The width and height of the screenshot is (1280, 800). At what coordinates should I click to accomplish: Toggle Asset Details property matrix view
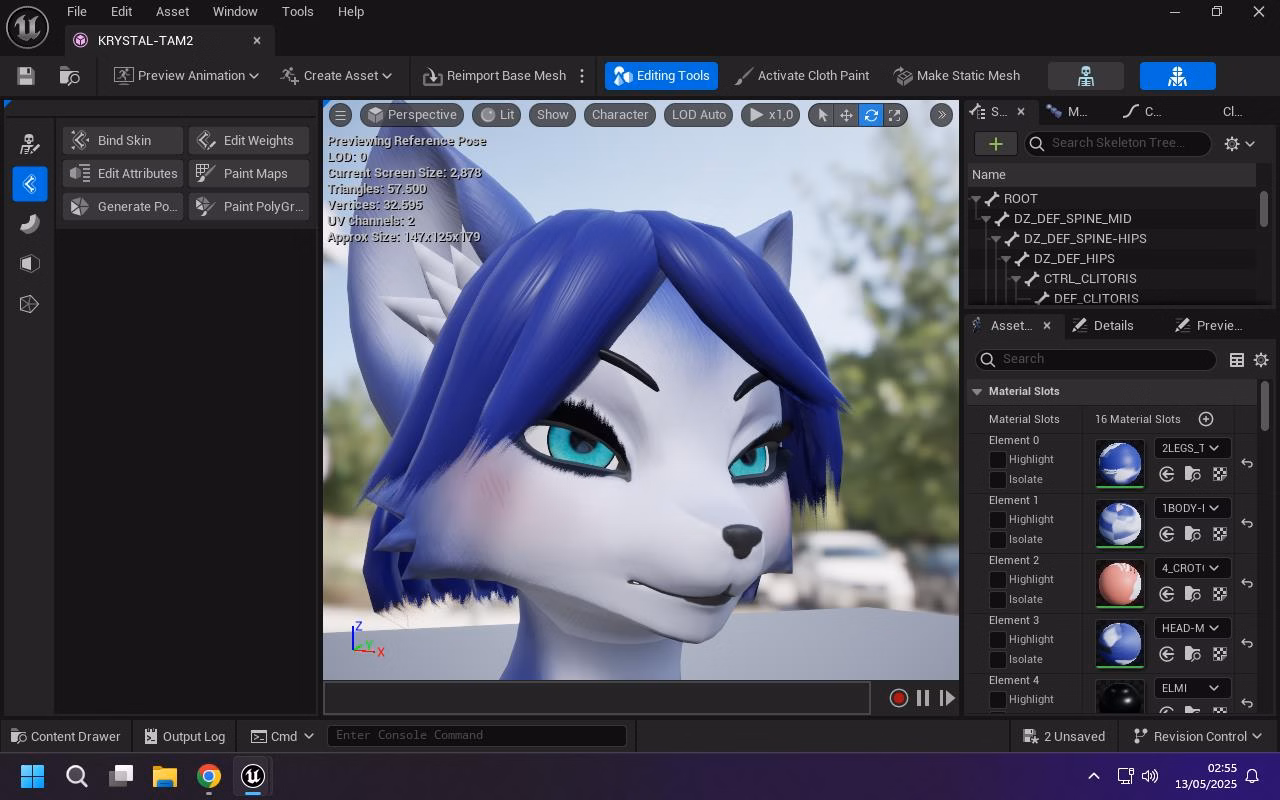(1237, 360)
